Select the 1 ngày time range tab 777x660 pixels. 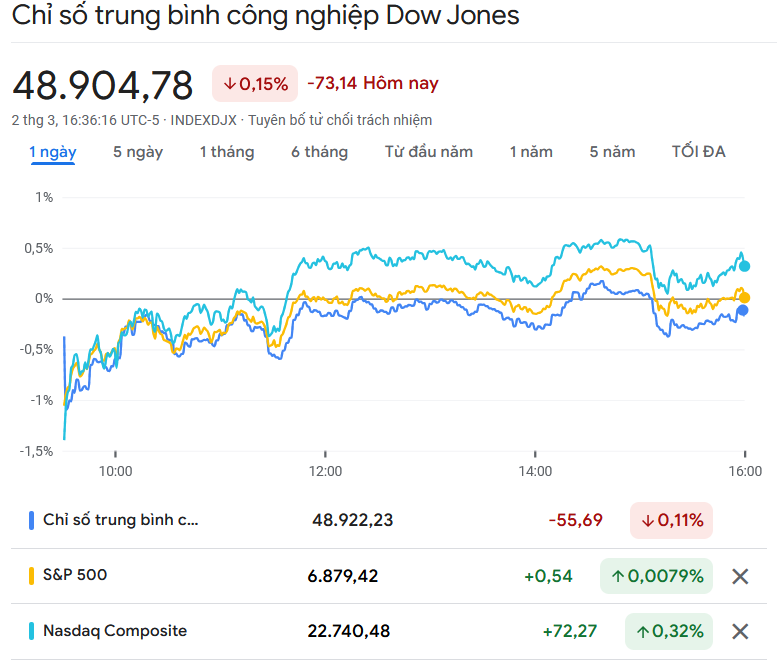tap(53, 152)
